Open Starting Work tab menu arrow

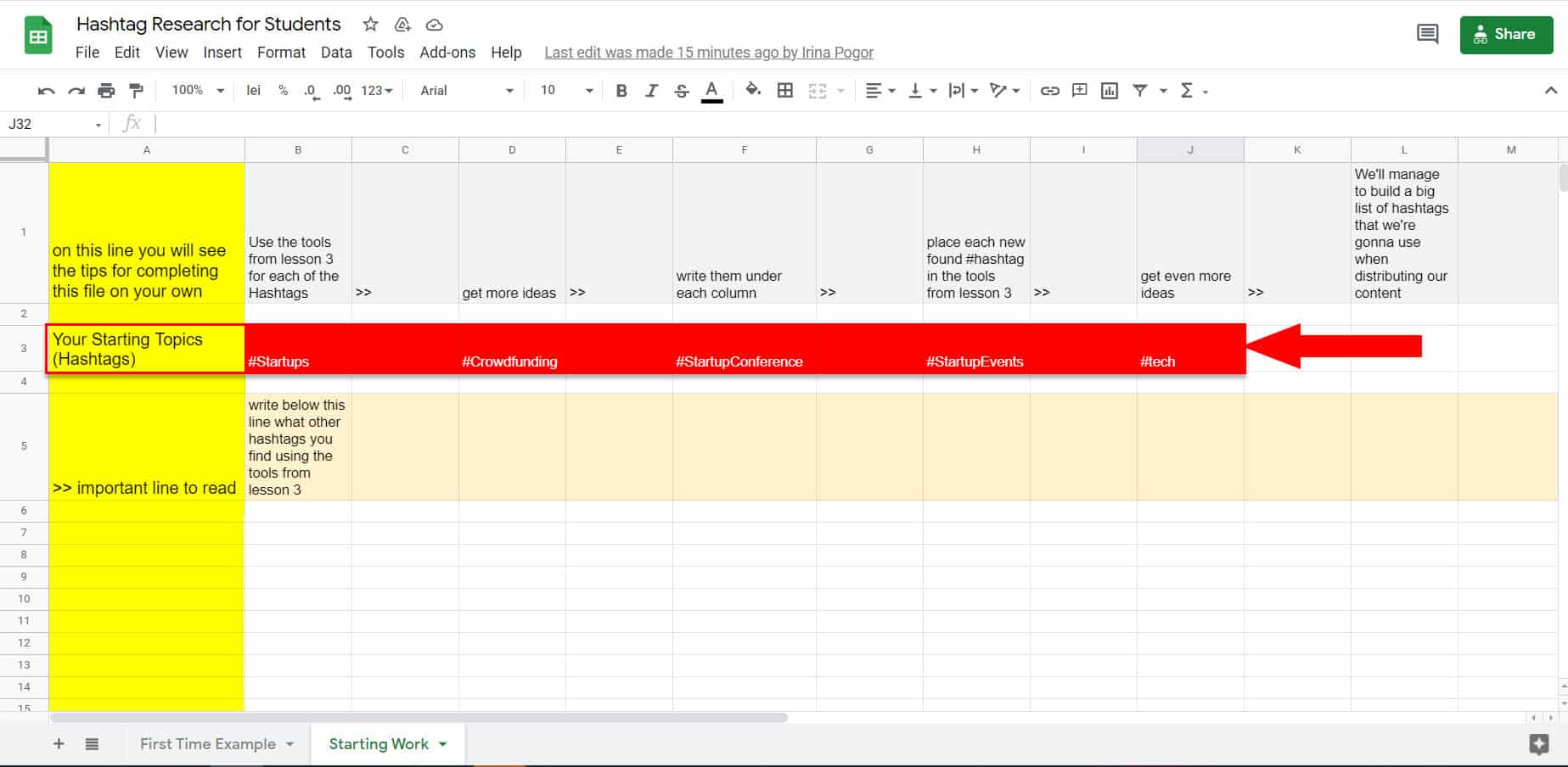coord(442,744)
